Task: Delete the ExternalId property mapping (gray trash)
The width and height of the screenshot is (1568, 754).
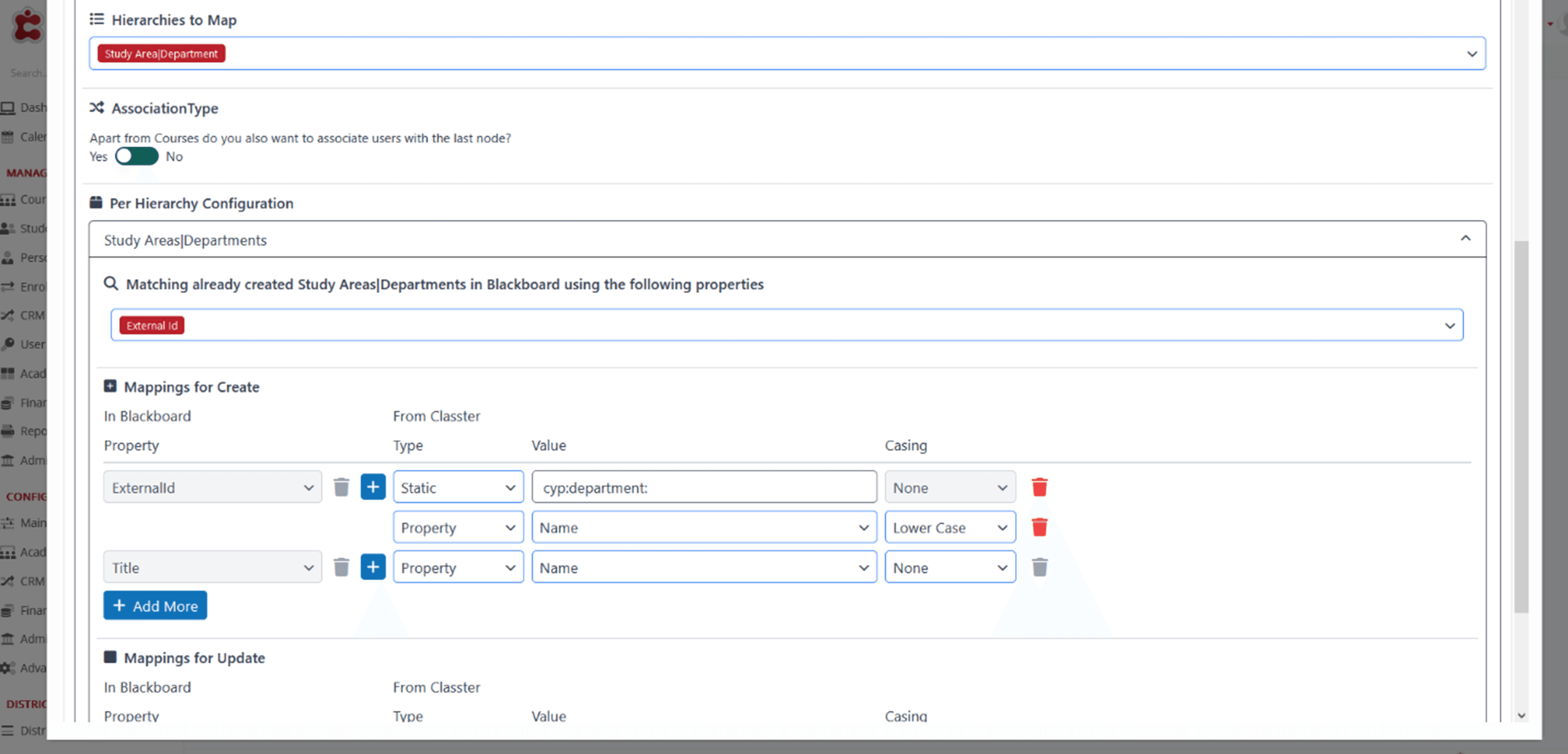Action: click(341, 487)
